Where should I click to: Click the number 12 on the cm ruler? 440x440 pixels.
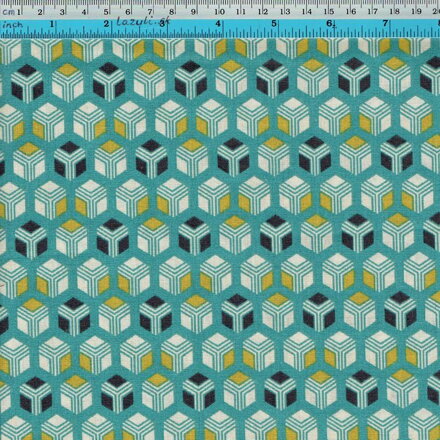coord(263,12)
